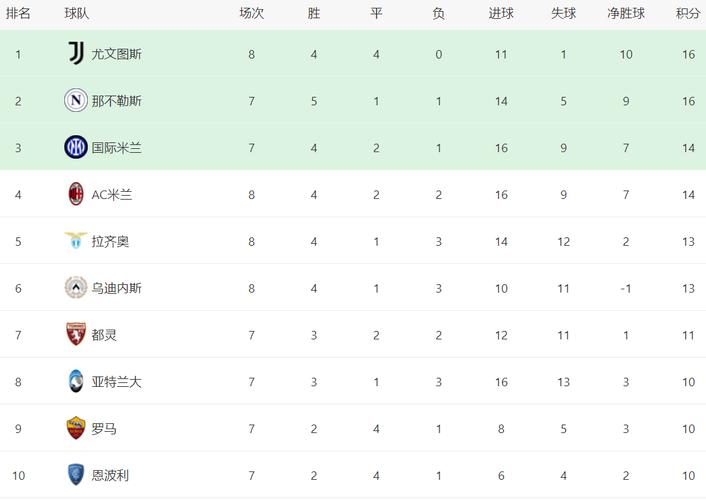The image size is (706, 500).
Task: Select the 场次 column header
Action: coord(252,14)
